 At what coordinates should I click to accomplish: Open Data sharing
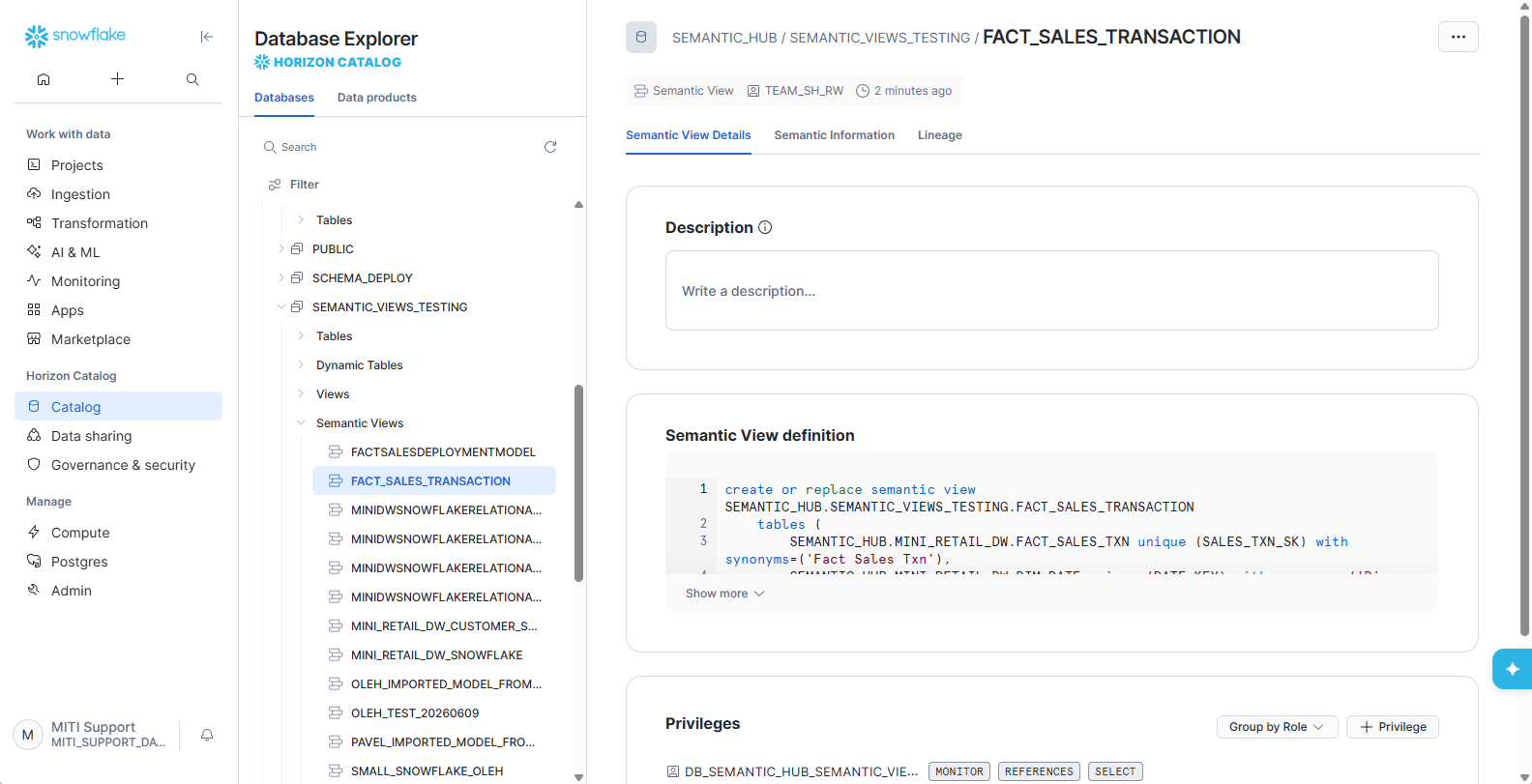118,436
